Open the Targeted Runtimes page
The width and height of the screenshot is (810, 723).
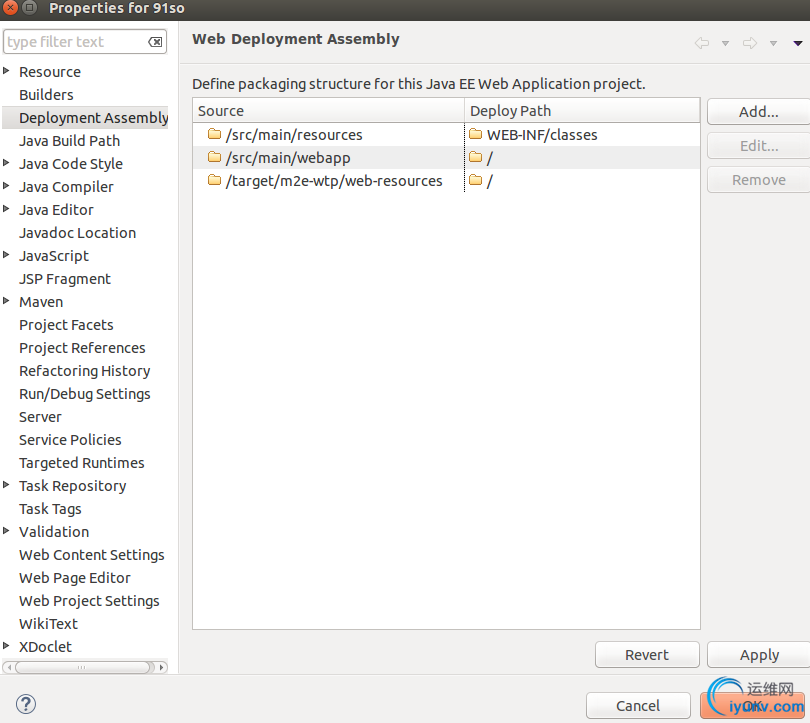point(82,463)
